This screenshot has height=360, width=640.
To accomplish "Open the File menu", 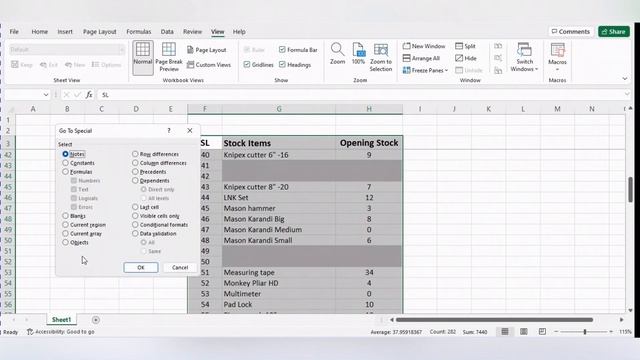I will [14, 31].
